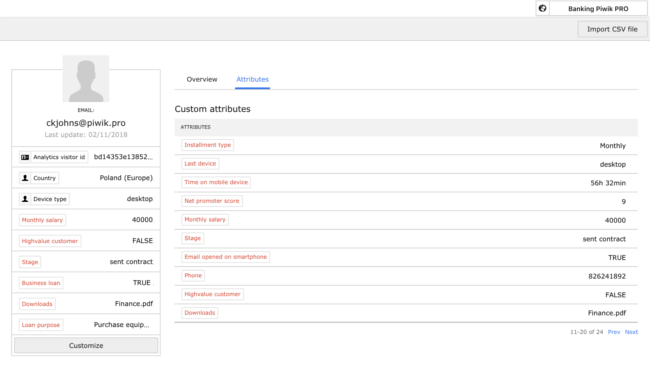Viewport: 650px width, 366px height.
Task: Click the Installment type attribute tag
Action: 207,145
